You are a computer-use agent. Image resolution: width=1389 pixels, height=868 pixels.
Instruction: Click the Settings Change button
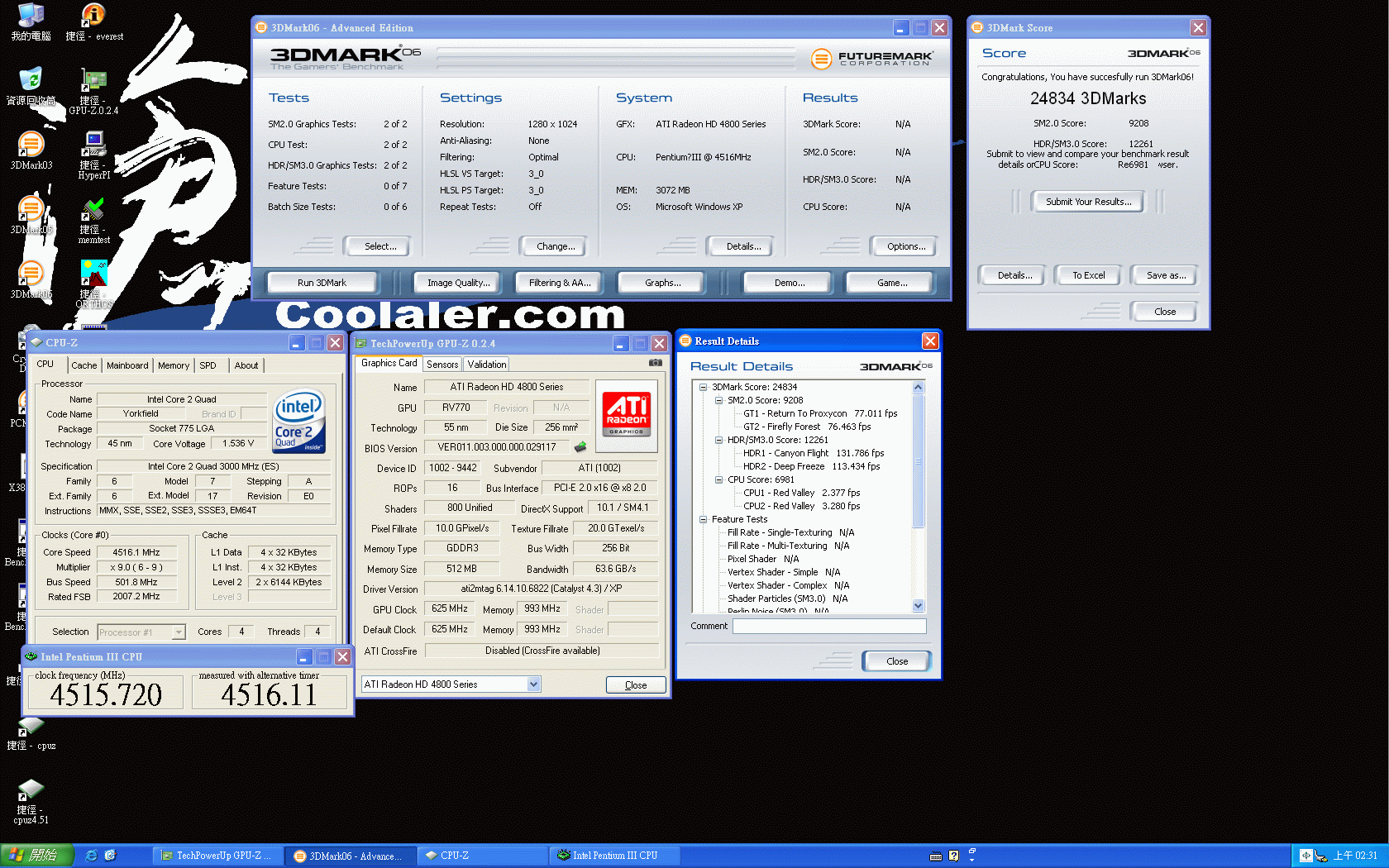point(556,246)
